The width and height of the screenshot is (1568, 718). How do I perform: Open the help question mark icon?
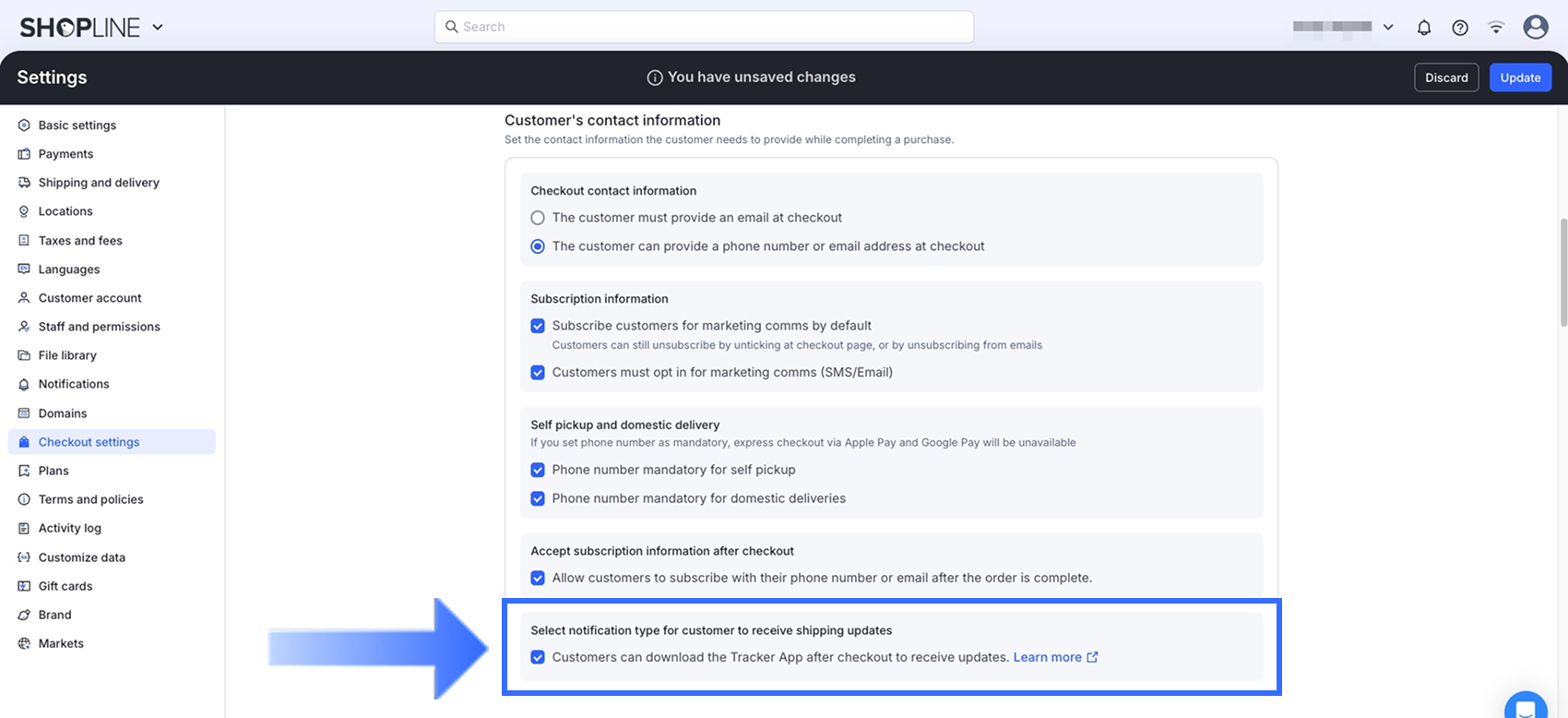click(x=1460, y=28)
